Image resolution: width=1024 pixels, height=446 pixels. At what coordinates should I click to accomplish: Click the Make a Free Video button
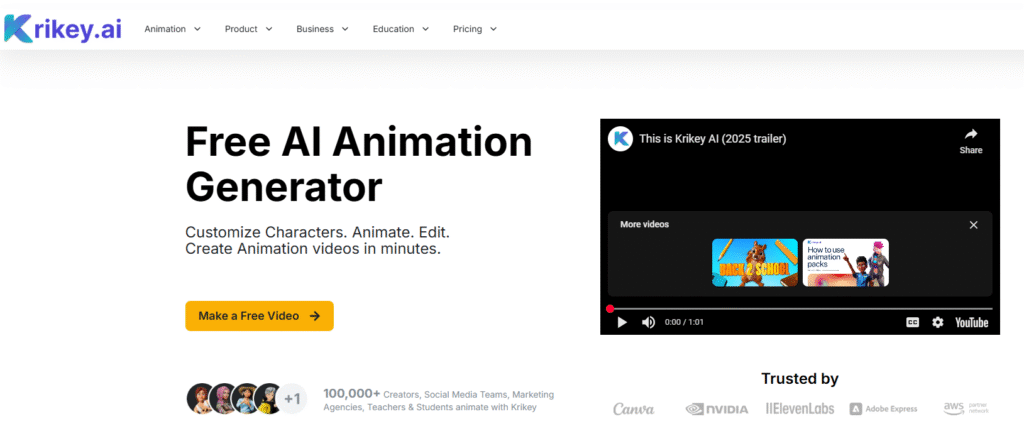pos(259,316)
